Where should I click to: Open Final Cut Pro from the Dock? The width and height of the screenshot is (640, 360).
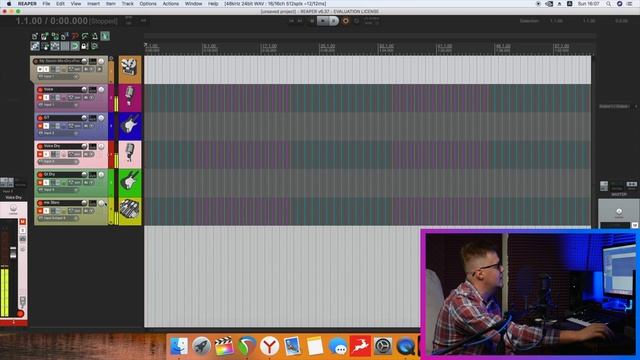click(224, 346)
